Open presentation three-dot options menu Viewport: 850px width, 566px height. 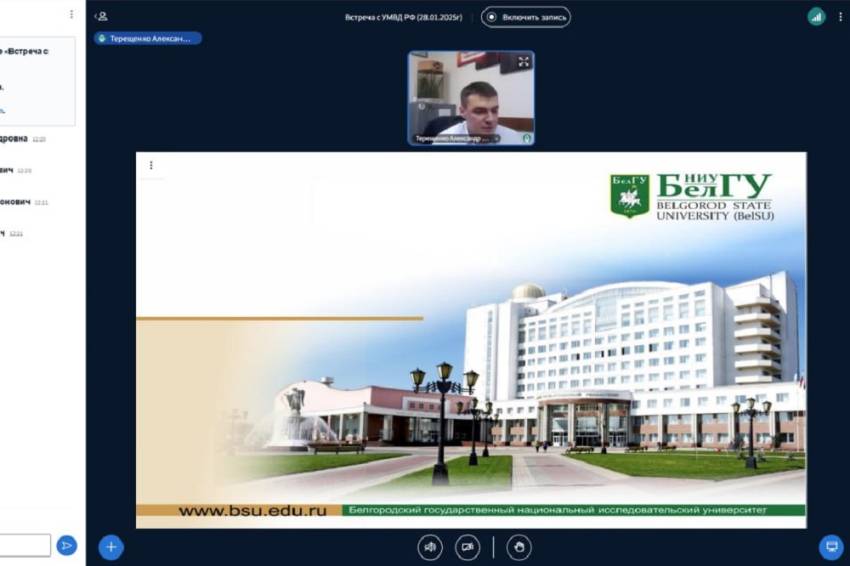coord(151,165)
